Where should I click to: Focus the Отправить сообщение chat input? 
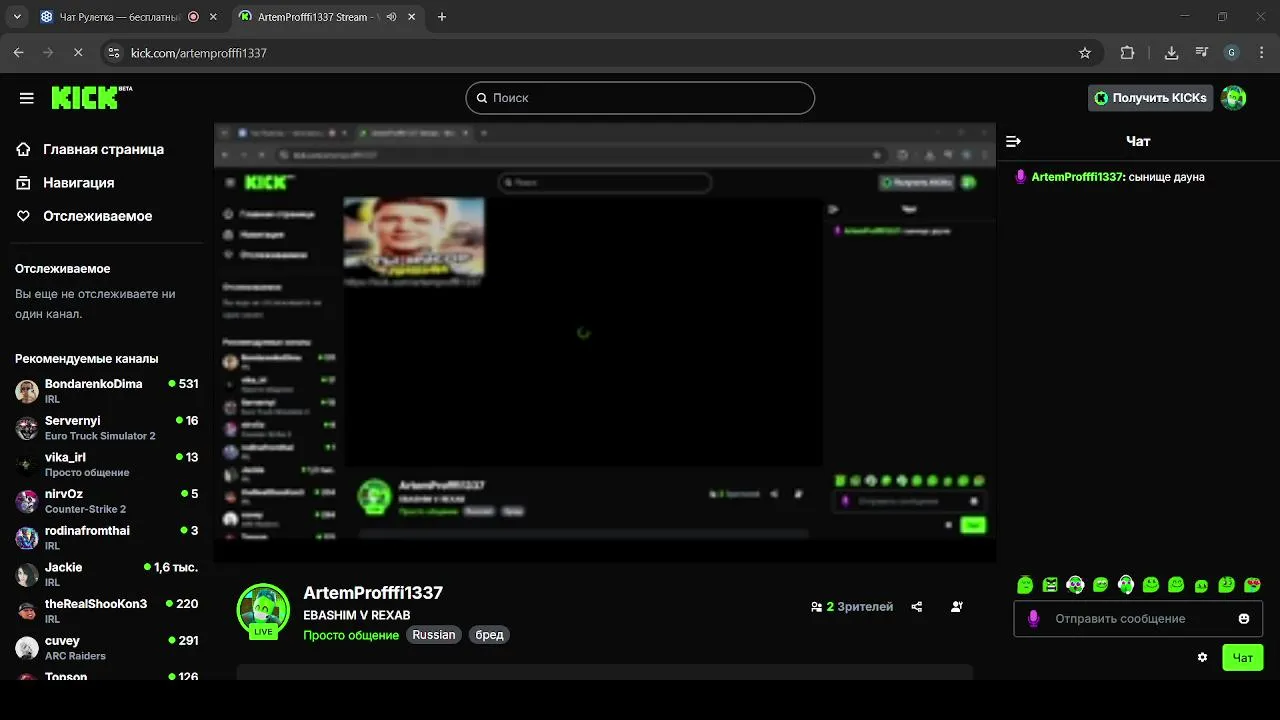click(x=1138, y=619)
